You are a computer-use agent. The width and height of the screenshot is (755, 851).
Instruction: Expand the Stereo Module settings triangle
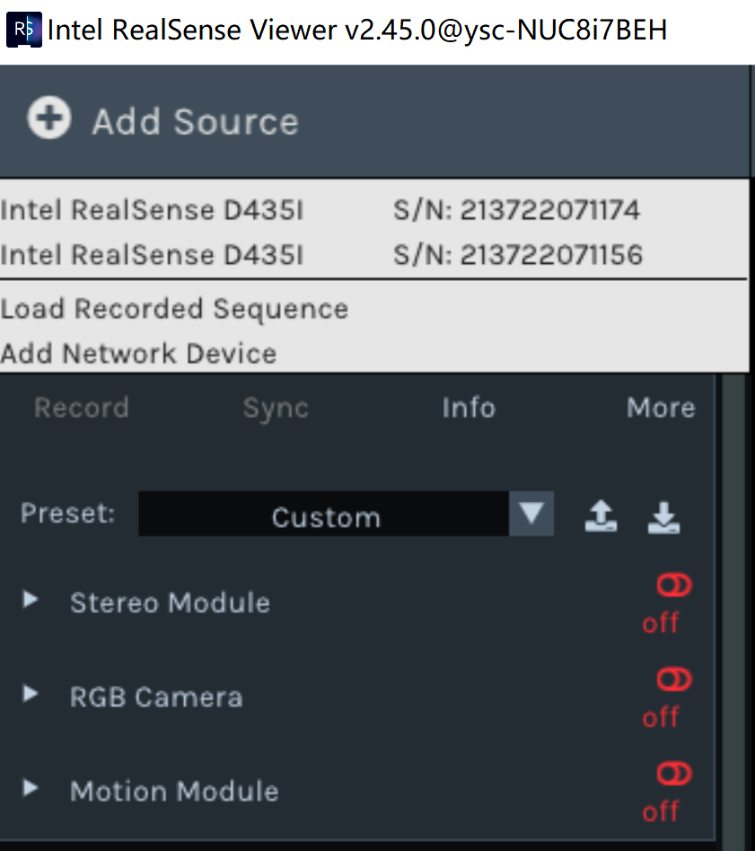(31, 600)
